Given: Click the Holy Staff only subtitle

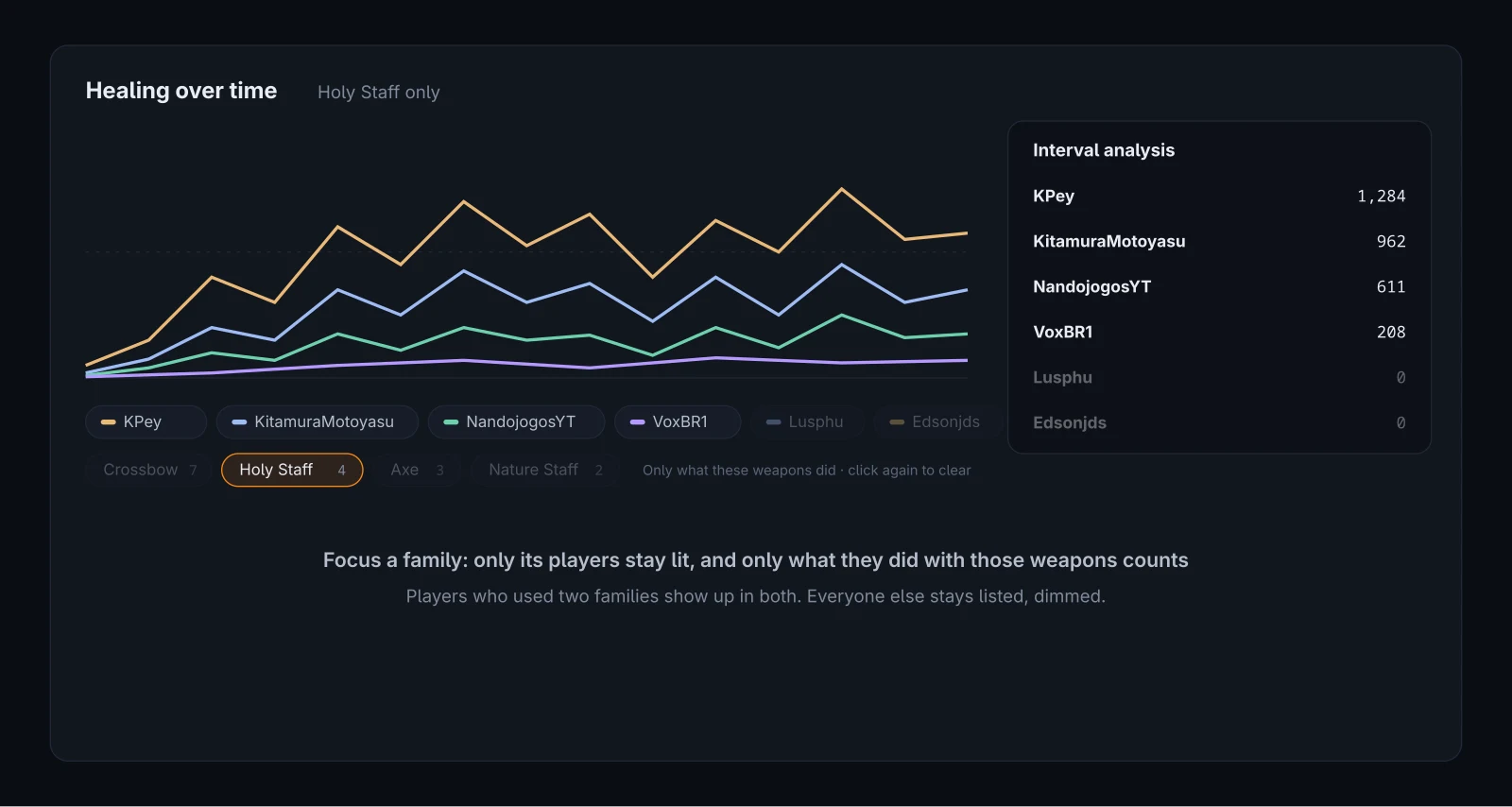Looking at the screenshot, I should (x=378, y=92).
